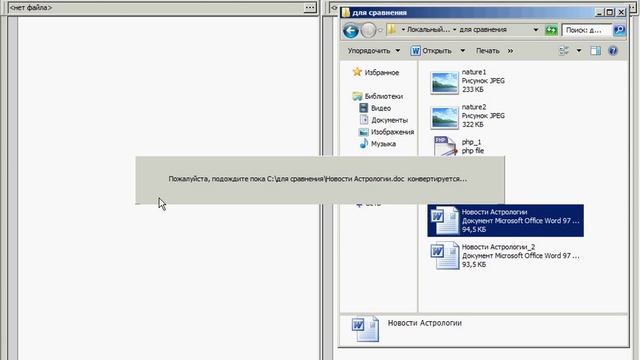This screenshot has width=640, height=360.
Task: Select Новости Астрологии Word document icon
Action: point(445,221)
